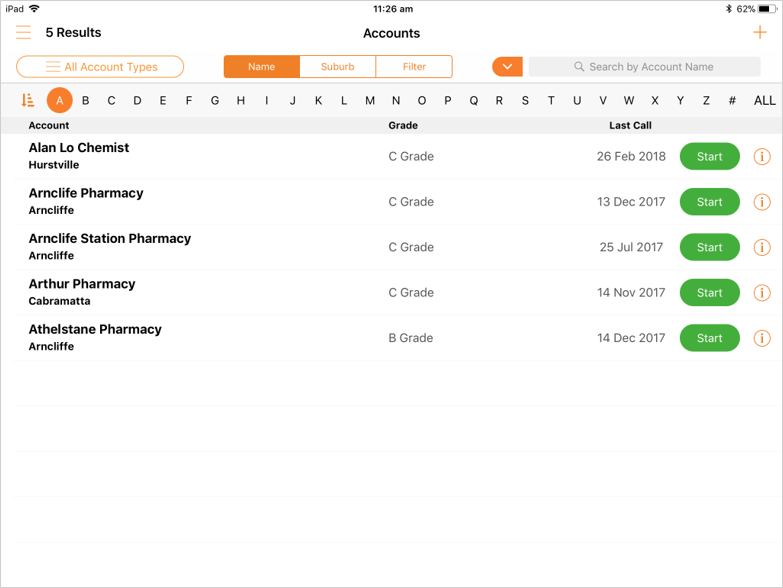783x588 pixels.
Task: Select letter B in index
Action: 85,101
